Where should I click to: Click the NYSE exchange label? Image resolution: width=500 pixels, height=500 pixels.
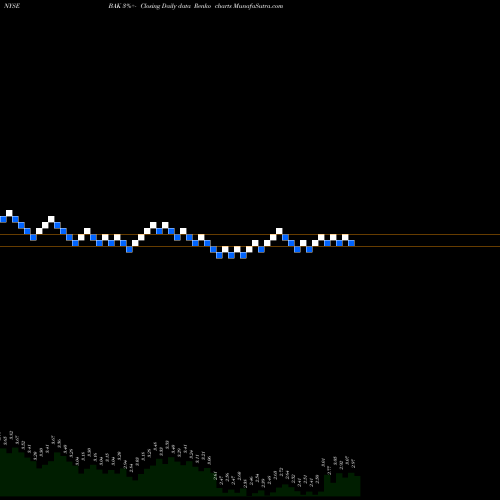click(x=12, y=6)
